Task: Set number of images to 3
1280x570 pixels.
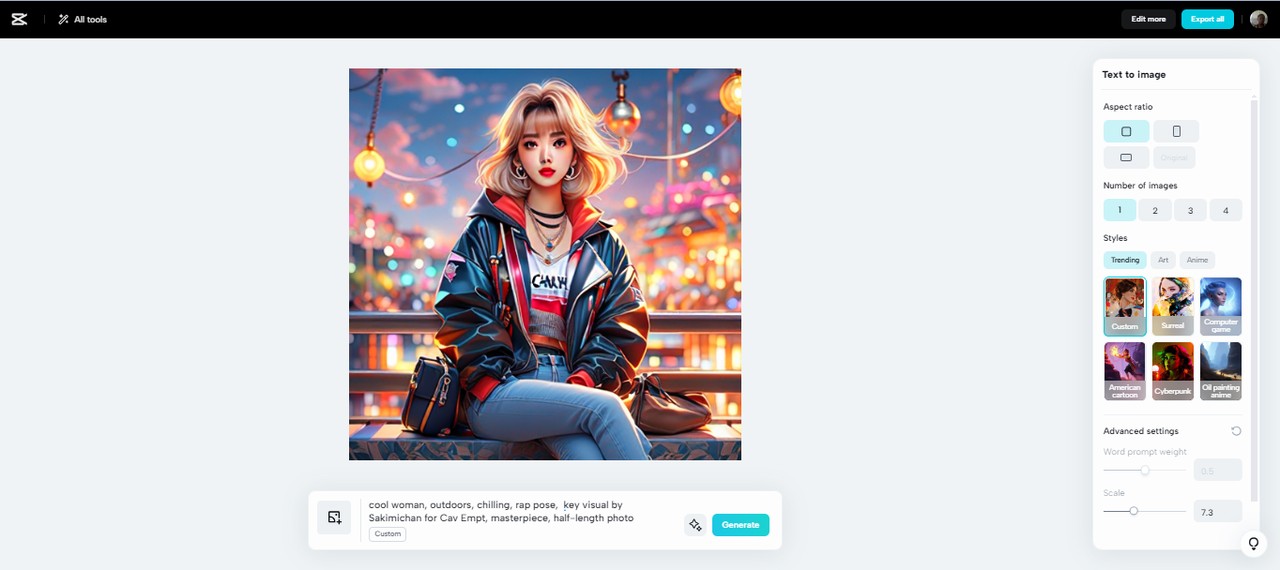Action: click(1190, 210)
